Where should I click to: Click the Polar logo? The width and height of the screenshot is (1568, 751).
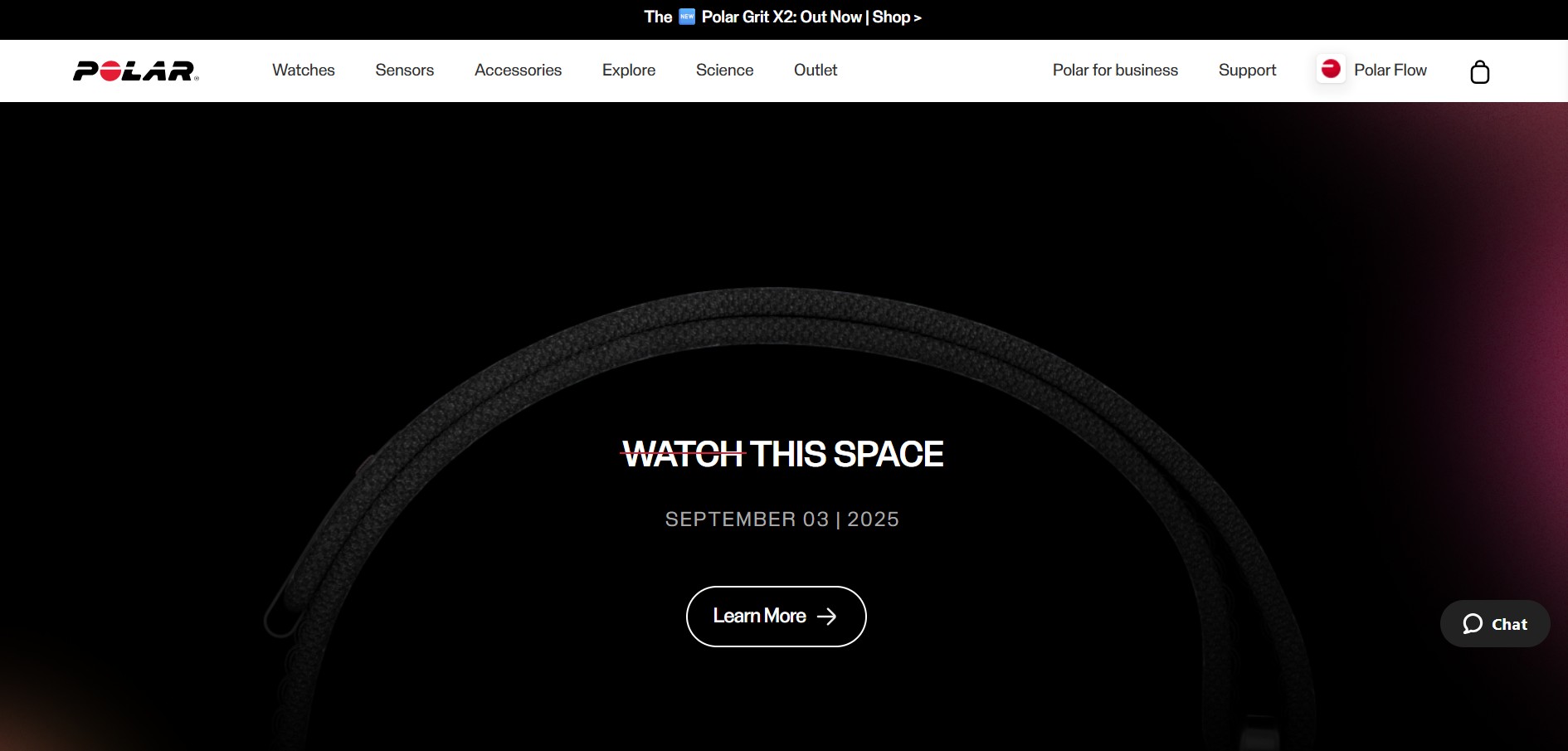point(135,71)
